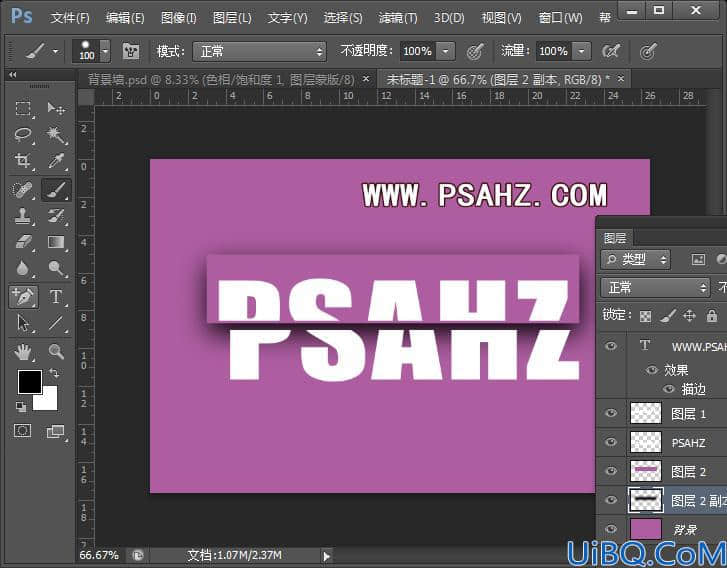Open status bar info arrow

click(x=326, y=556)
